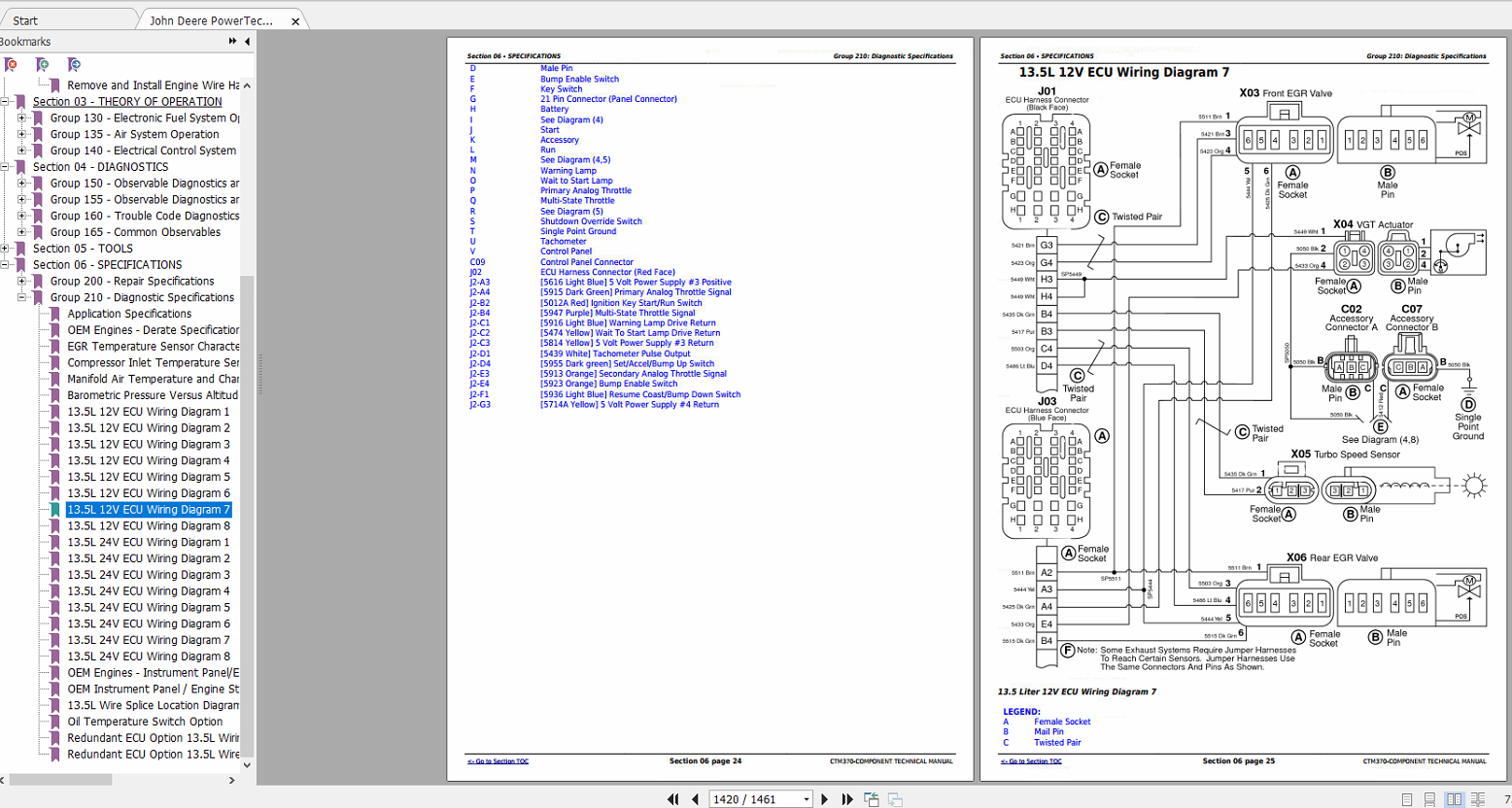Click the delete bookmark icon

point(11,64)
